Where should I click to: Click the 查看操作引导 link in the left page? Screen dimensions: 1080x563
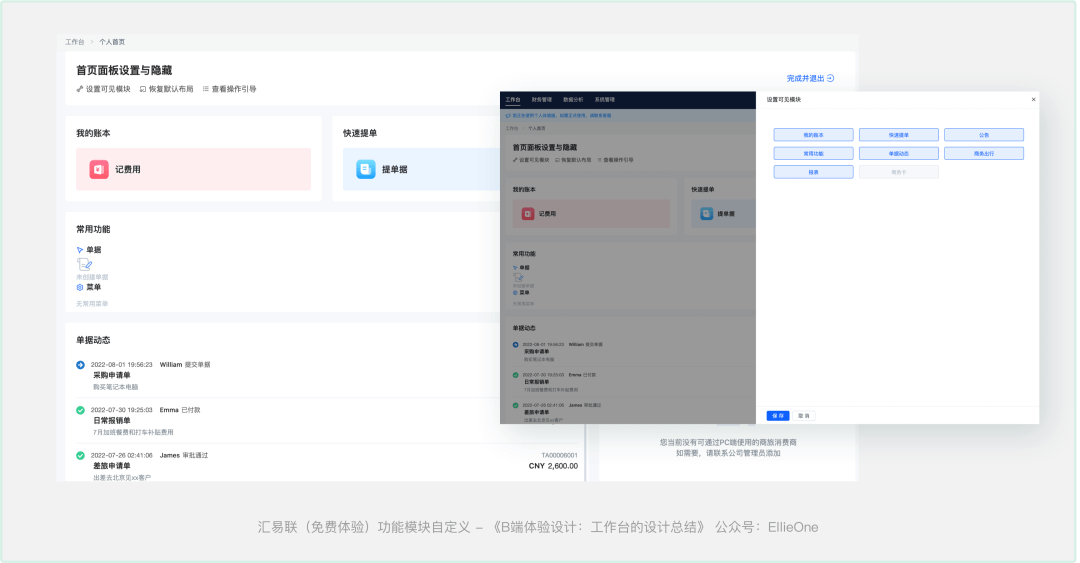233,89
